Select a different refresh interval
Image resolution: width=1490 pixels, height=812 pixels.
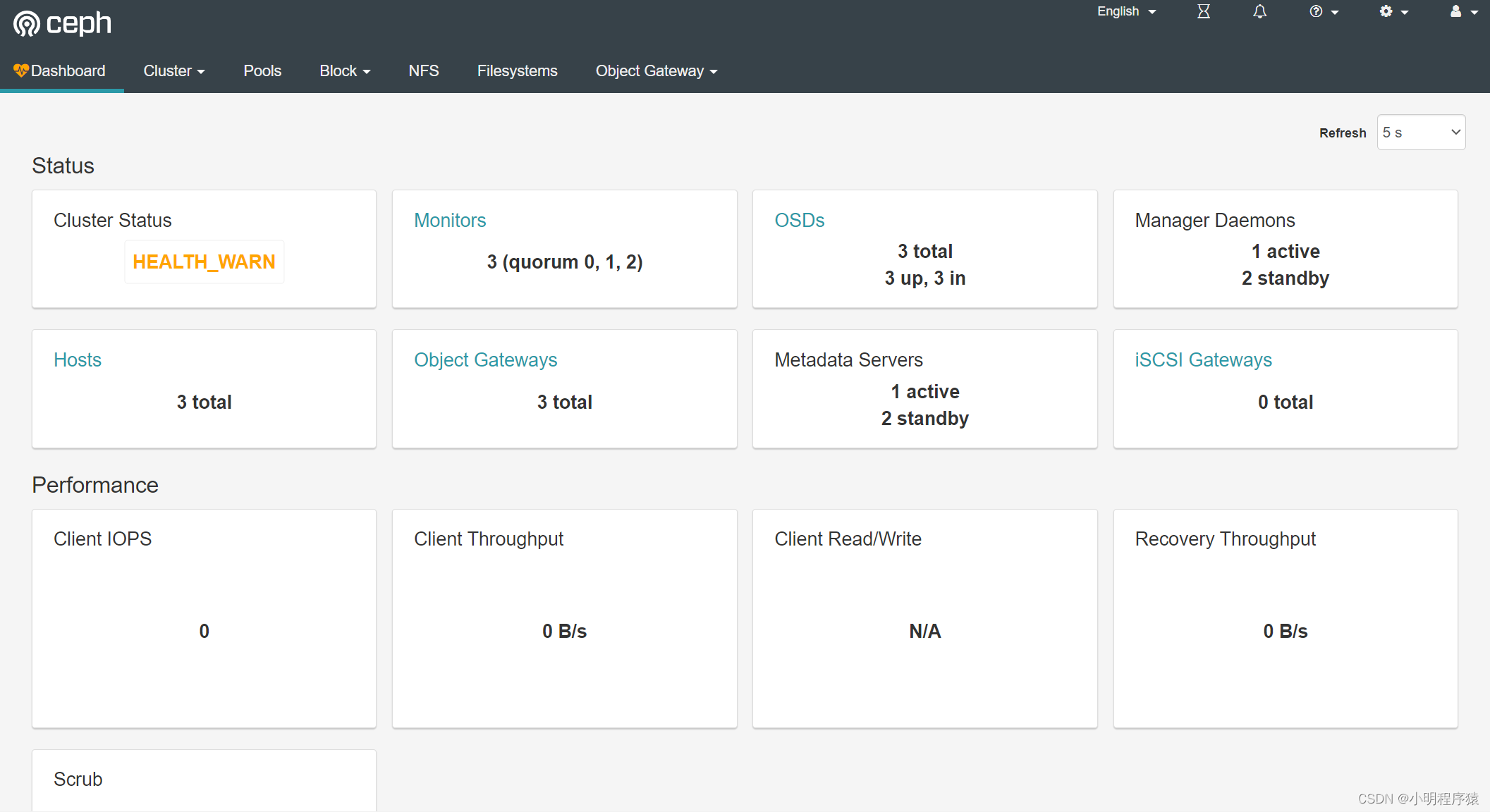[x=1420, y=132]
